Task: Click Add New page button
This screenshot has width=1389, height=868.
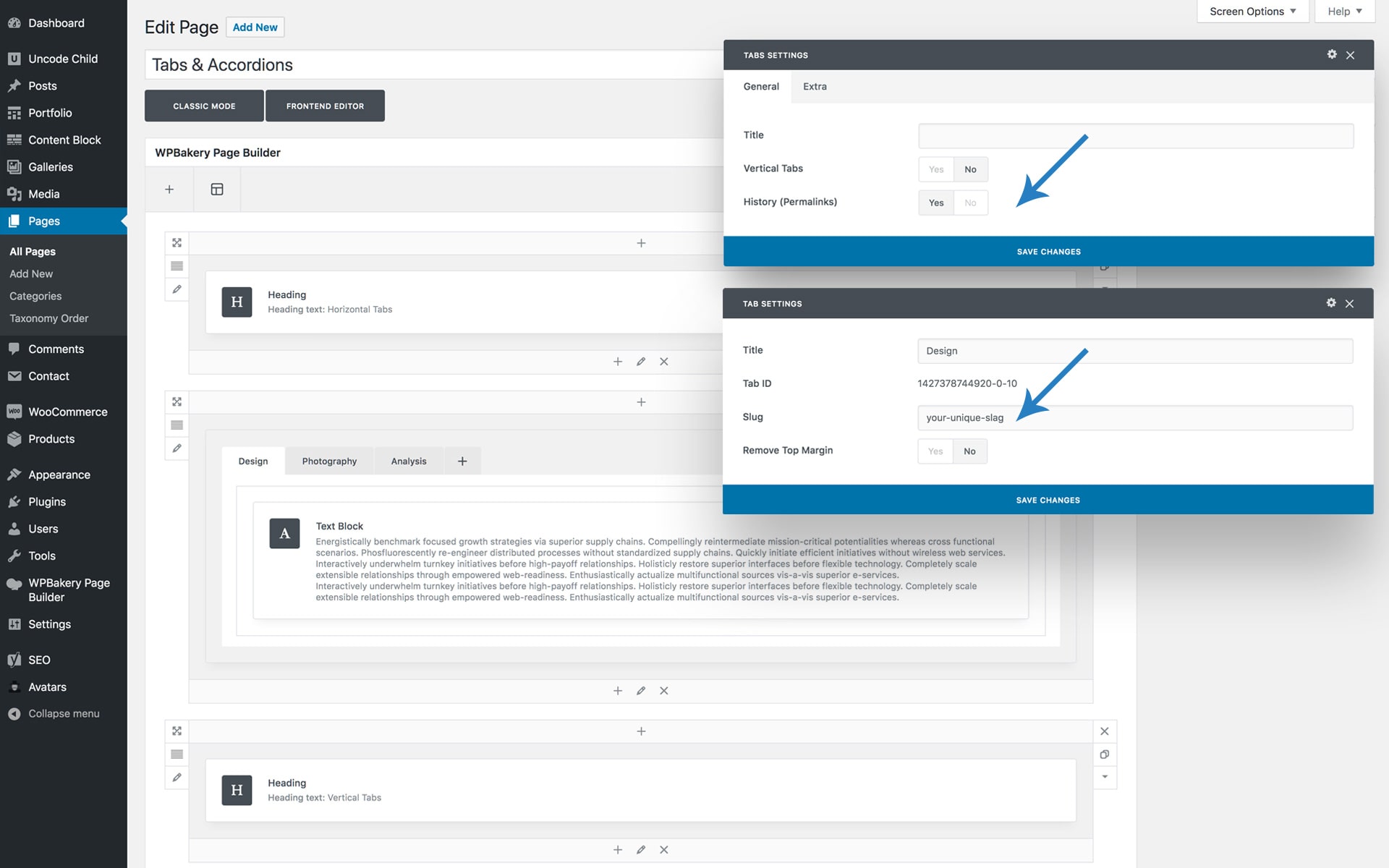Action: tap(255, 27)
